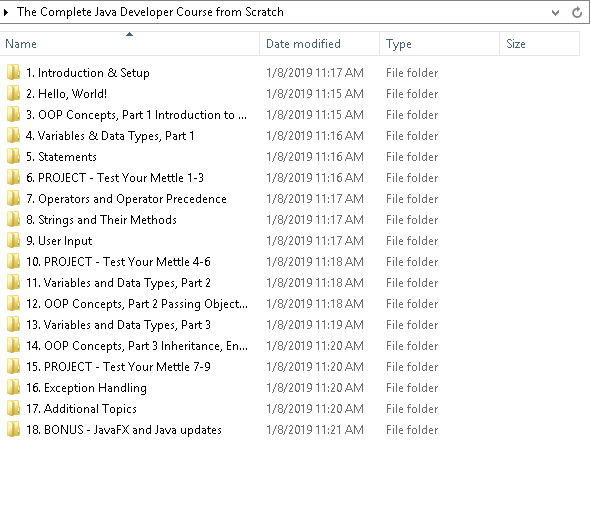Click the Size column header
Image resolution: width=591 pixels, height=515 pixels.
tap(540, 44)
